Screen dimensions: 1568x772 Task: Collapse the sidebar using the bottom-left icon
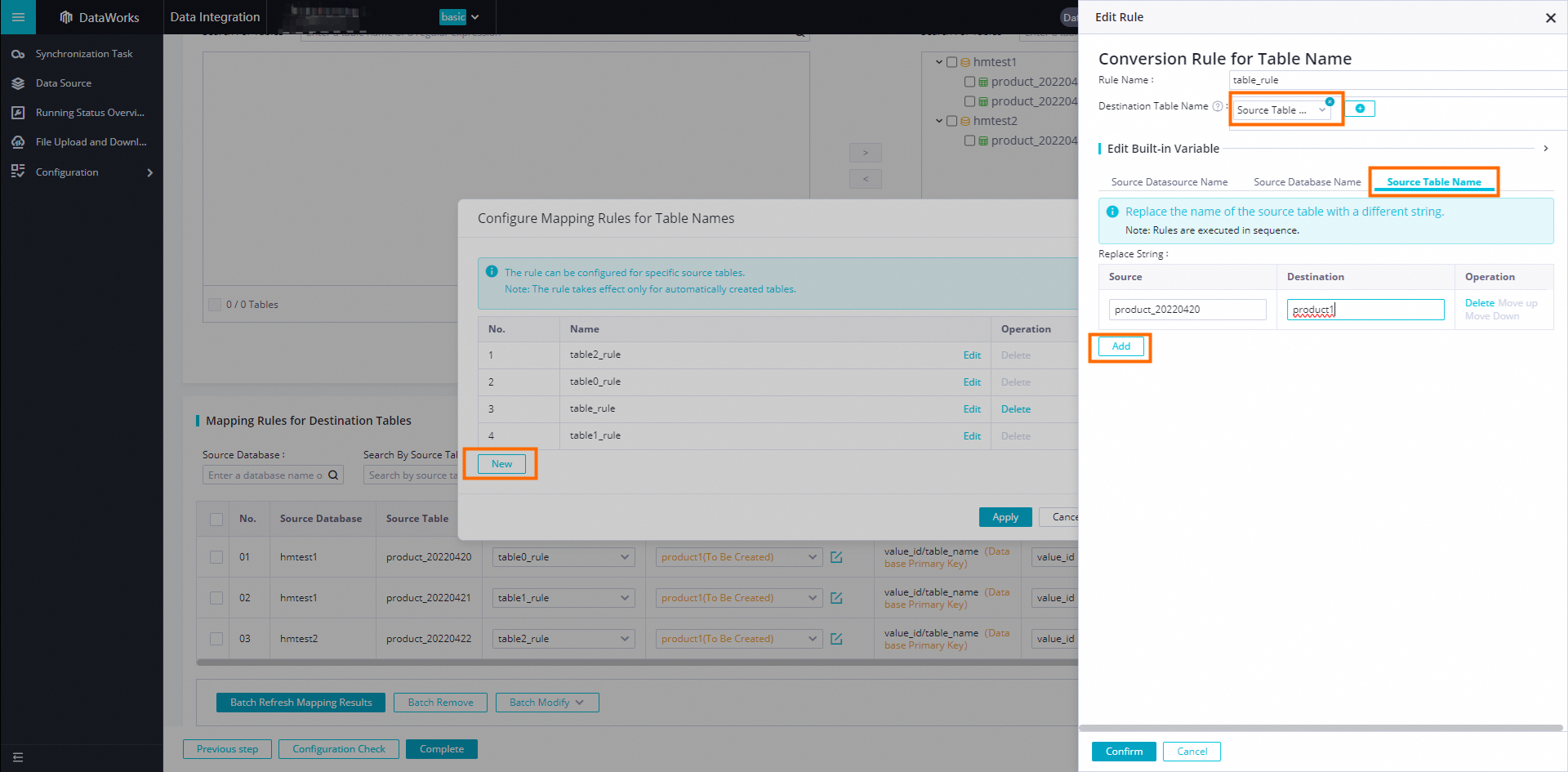18,757
